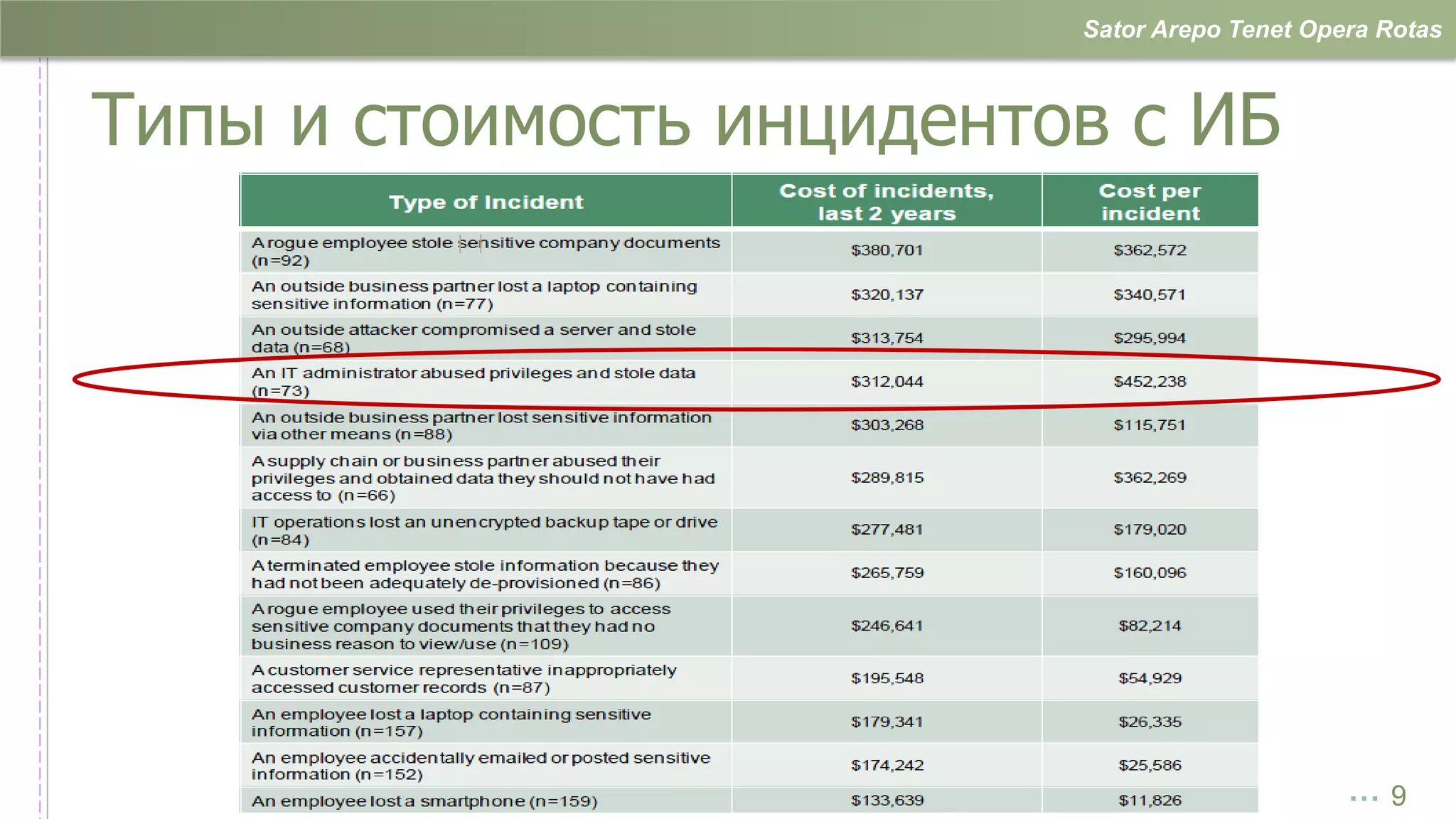Viewport: 1456px width, 819px height.
Task: Click the slide number 9
Action: pyautogui.click(x=1398, y=796)
